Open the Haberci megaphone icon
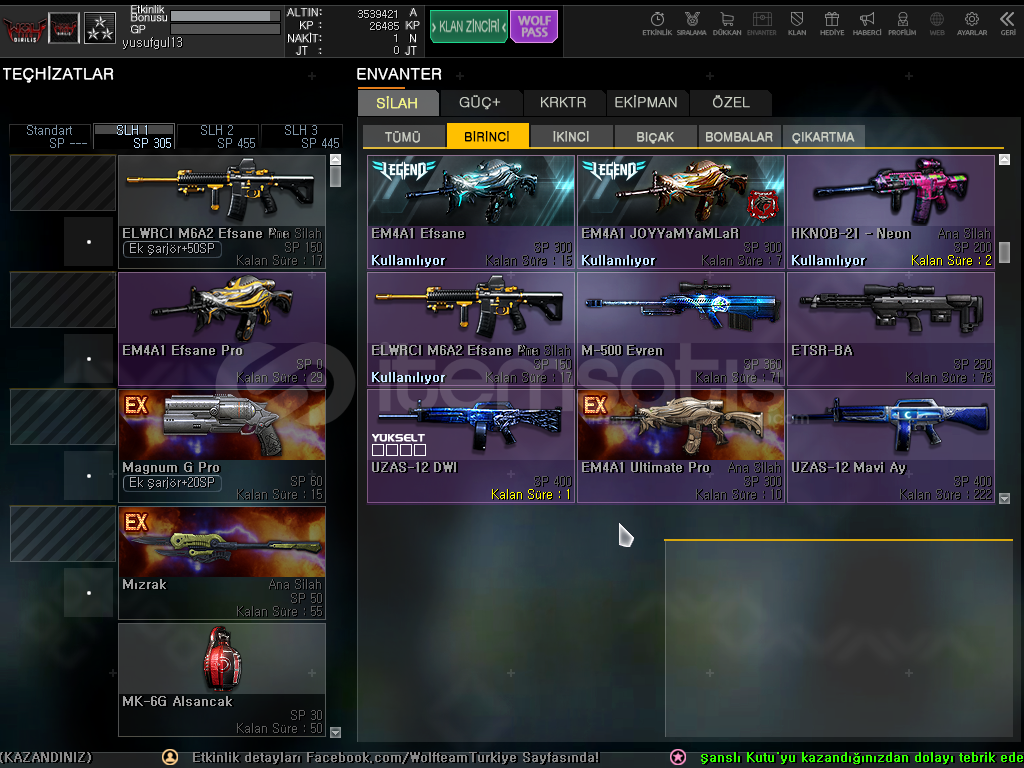Screen dimensions: 1024x768 [x=867, y=24]
